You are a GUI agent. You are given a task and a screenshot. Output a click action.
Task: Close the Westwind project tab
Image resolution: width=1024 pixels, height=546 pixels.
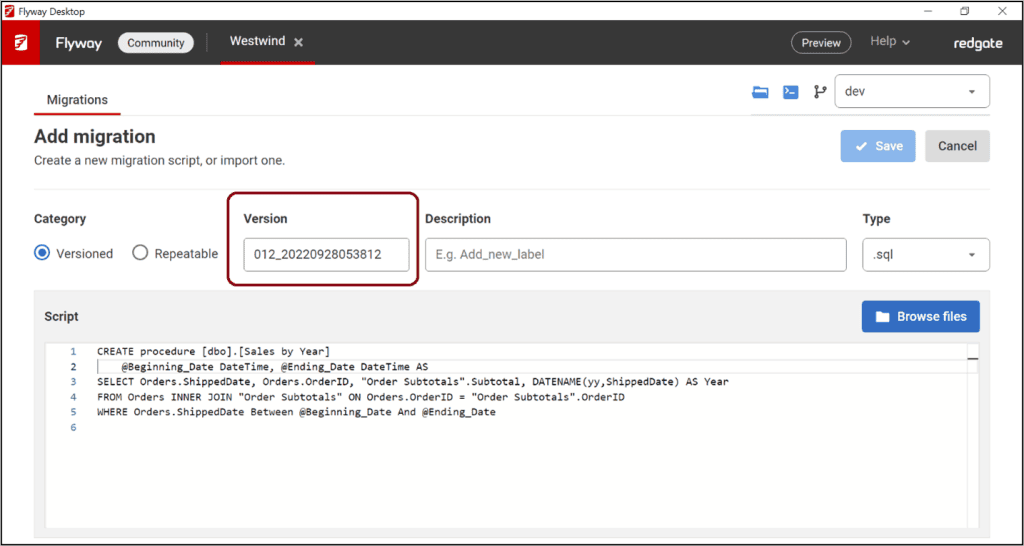pyautogui.click(x=298, y=42)
